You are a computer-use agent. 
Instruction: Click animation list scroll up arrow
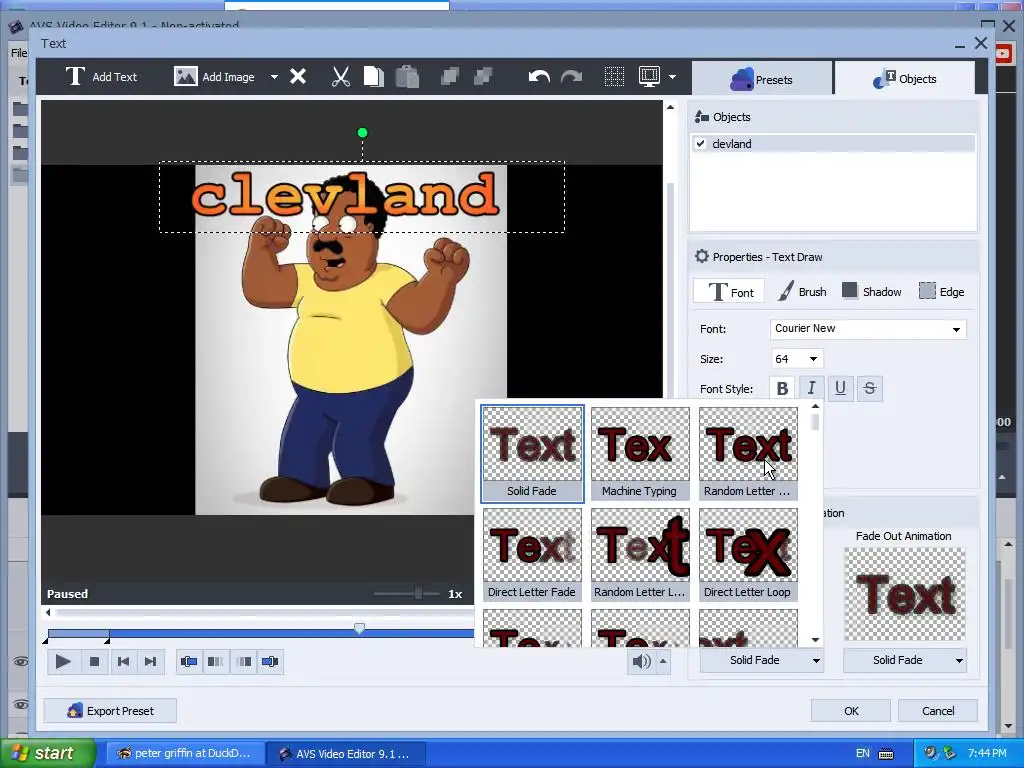(815, 406)
